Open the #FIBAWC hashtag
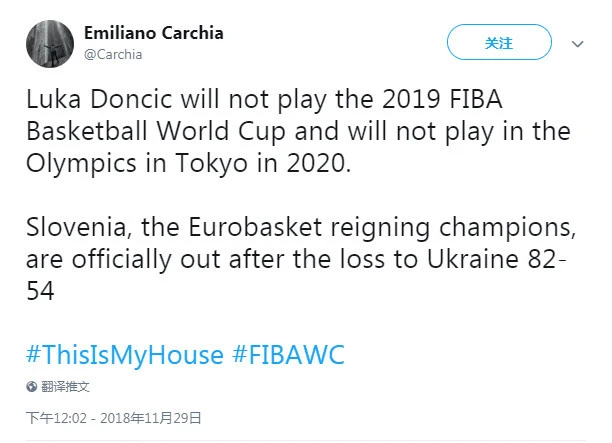The height and width of the screenshot is (443, 612). point(288,354)
